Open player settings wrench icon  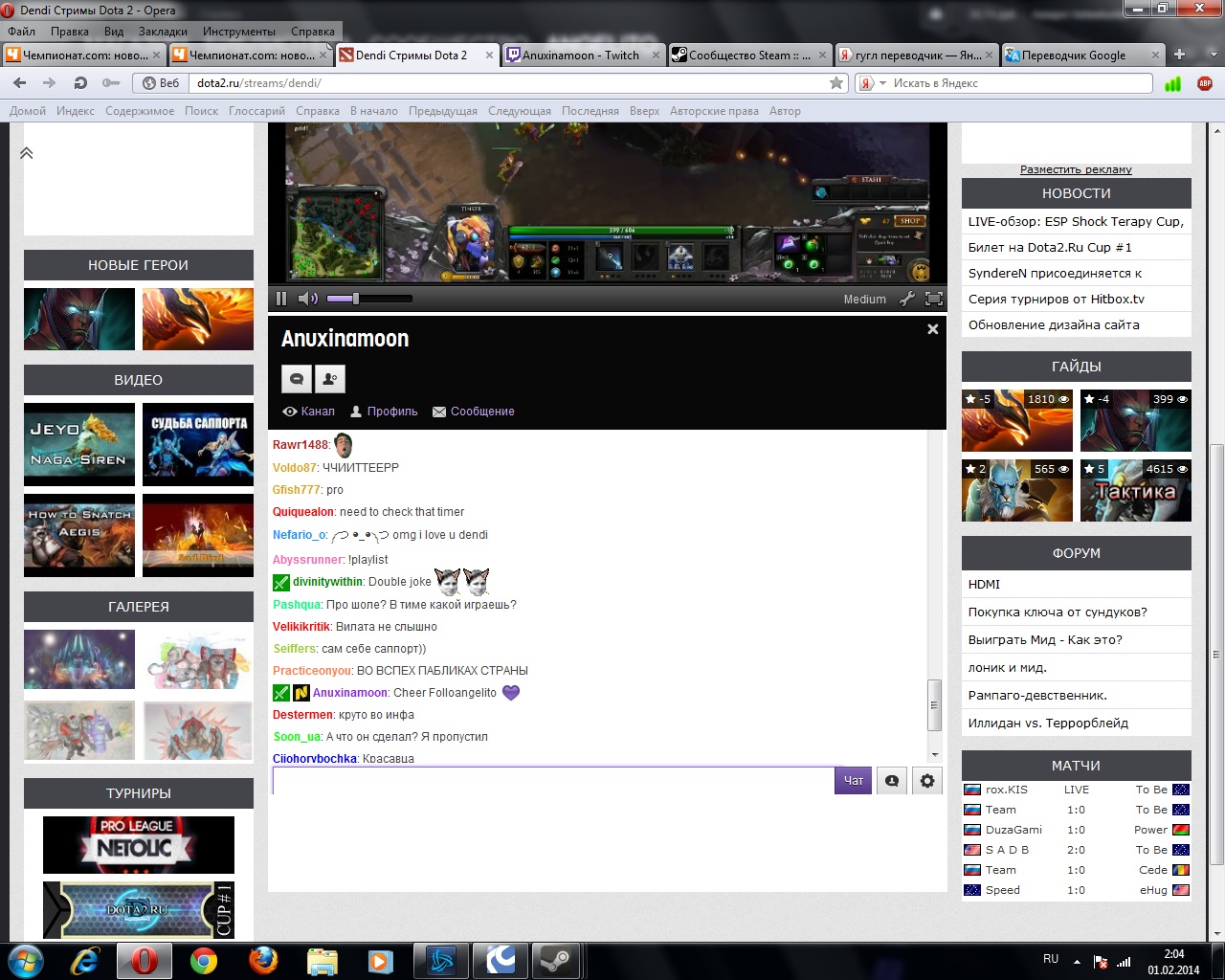click(x=907, y=299)
